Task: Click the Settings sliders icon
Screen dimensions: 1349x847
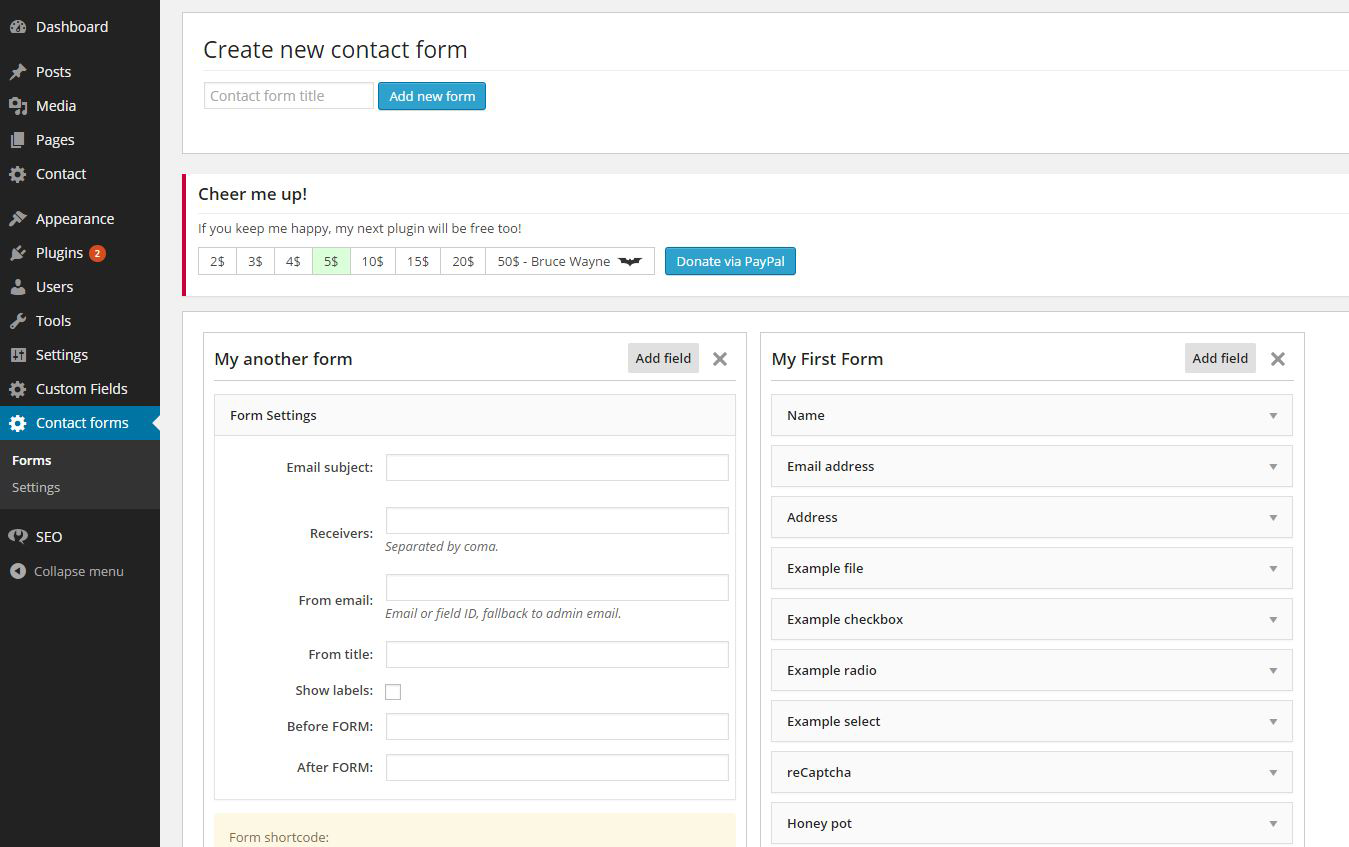Action: [x=17, y=355]
